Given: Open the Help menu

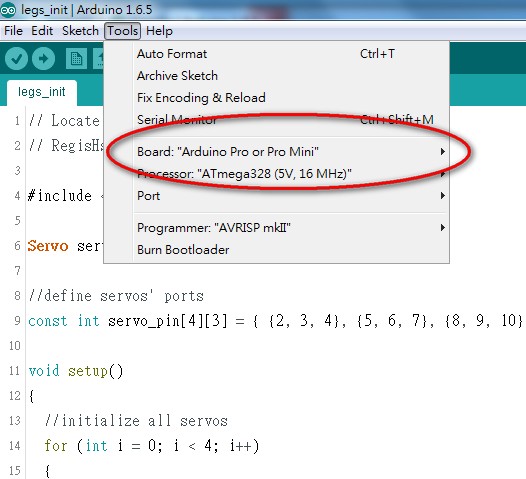Looking at the screenshot, I should pos(159,31).
